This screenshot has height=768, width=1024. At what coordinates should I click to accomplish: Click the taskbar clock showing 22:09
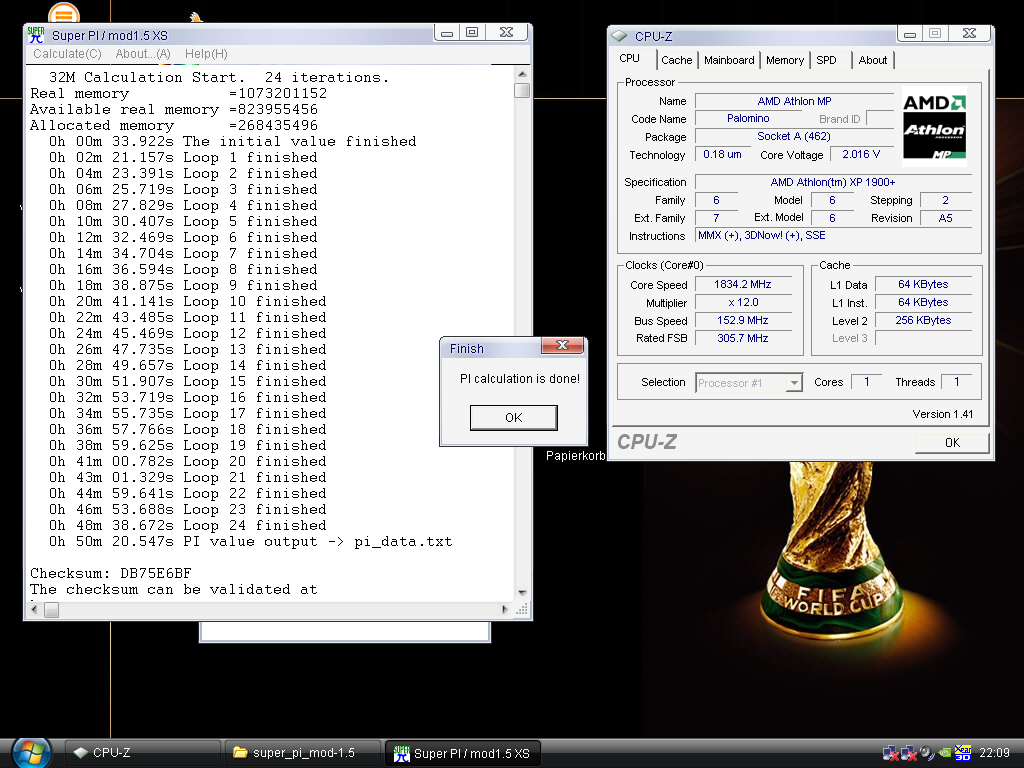(x=994, y=753)
